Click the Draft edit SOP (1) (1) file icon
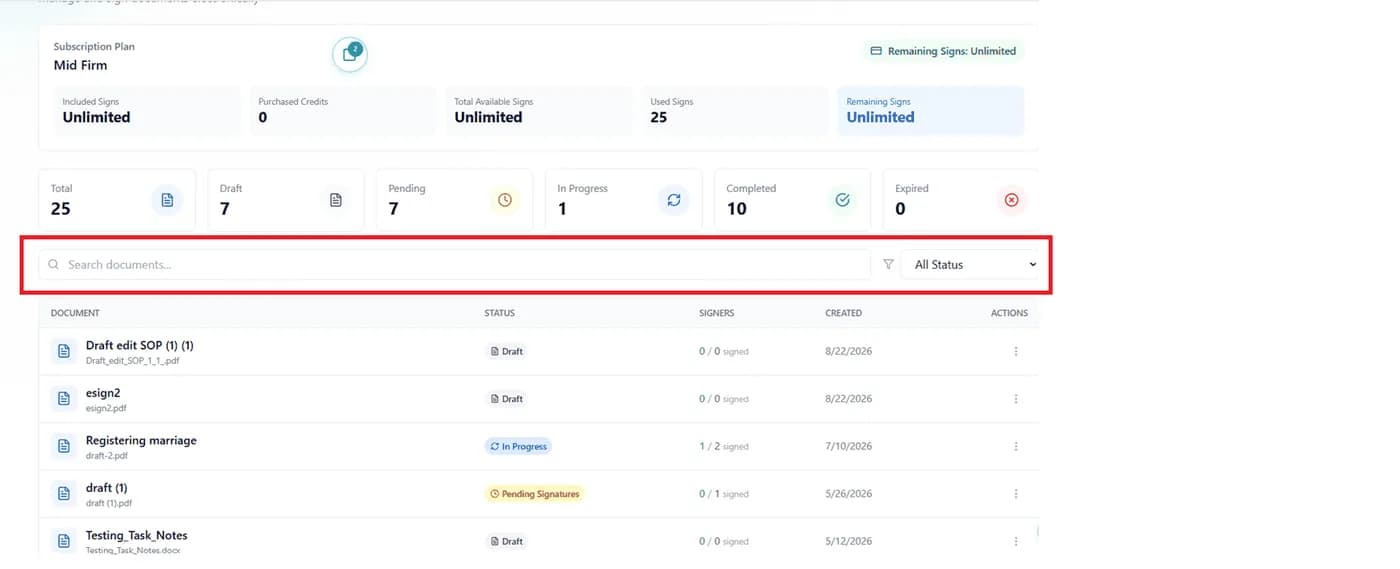 (64, 351)
